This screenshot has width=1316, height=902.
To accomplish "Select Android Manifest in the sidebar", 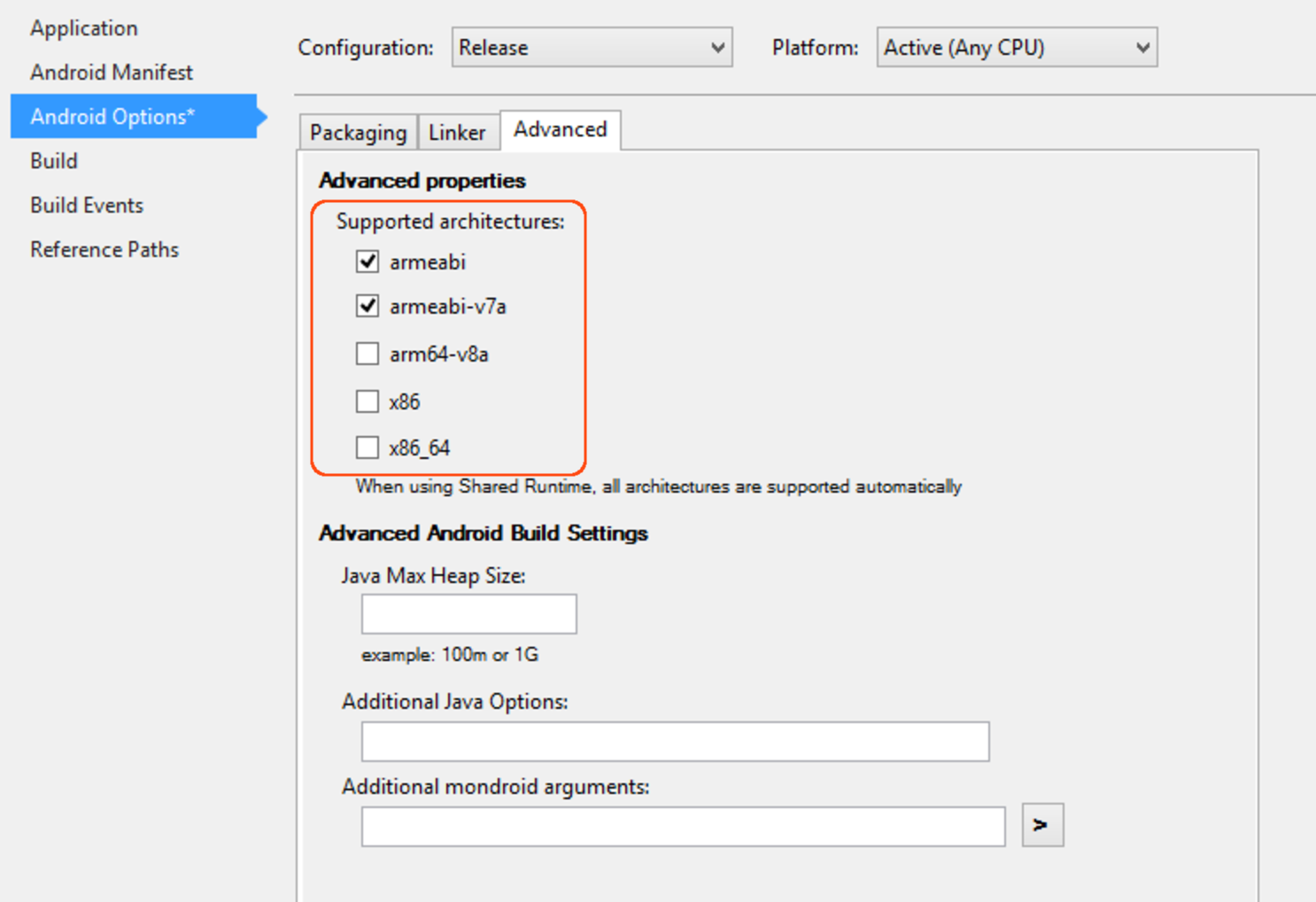I will point(111,72).
